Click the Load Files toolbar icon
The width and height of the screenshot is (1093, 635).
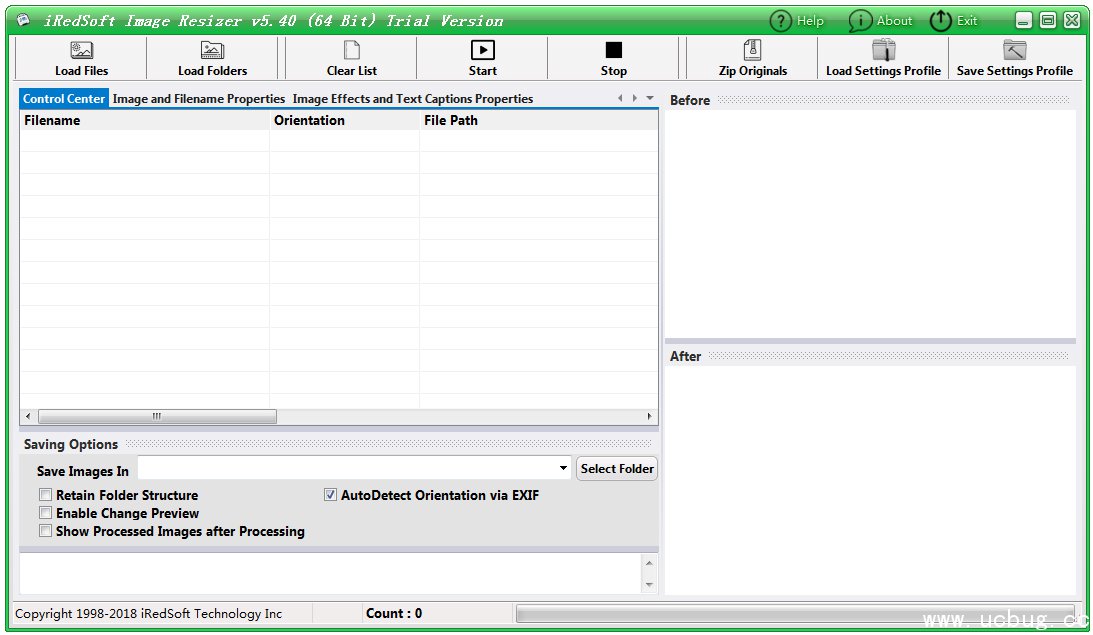point(81,51)
